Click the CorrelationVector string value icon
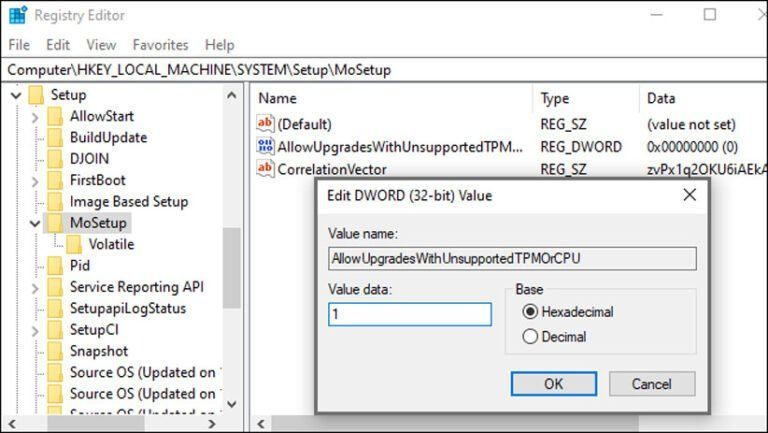This screenshot has width=768, height=433. pyautogui.click(x=265, y=169)
